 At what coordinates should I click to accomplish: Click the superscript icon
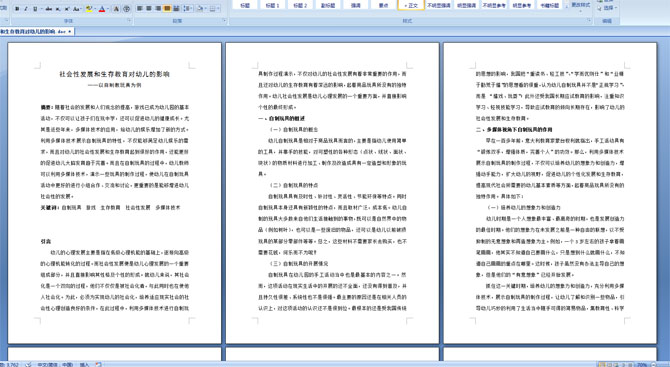click(x=67, y=9)
